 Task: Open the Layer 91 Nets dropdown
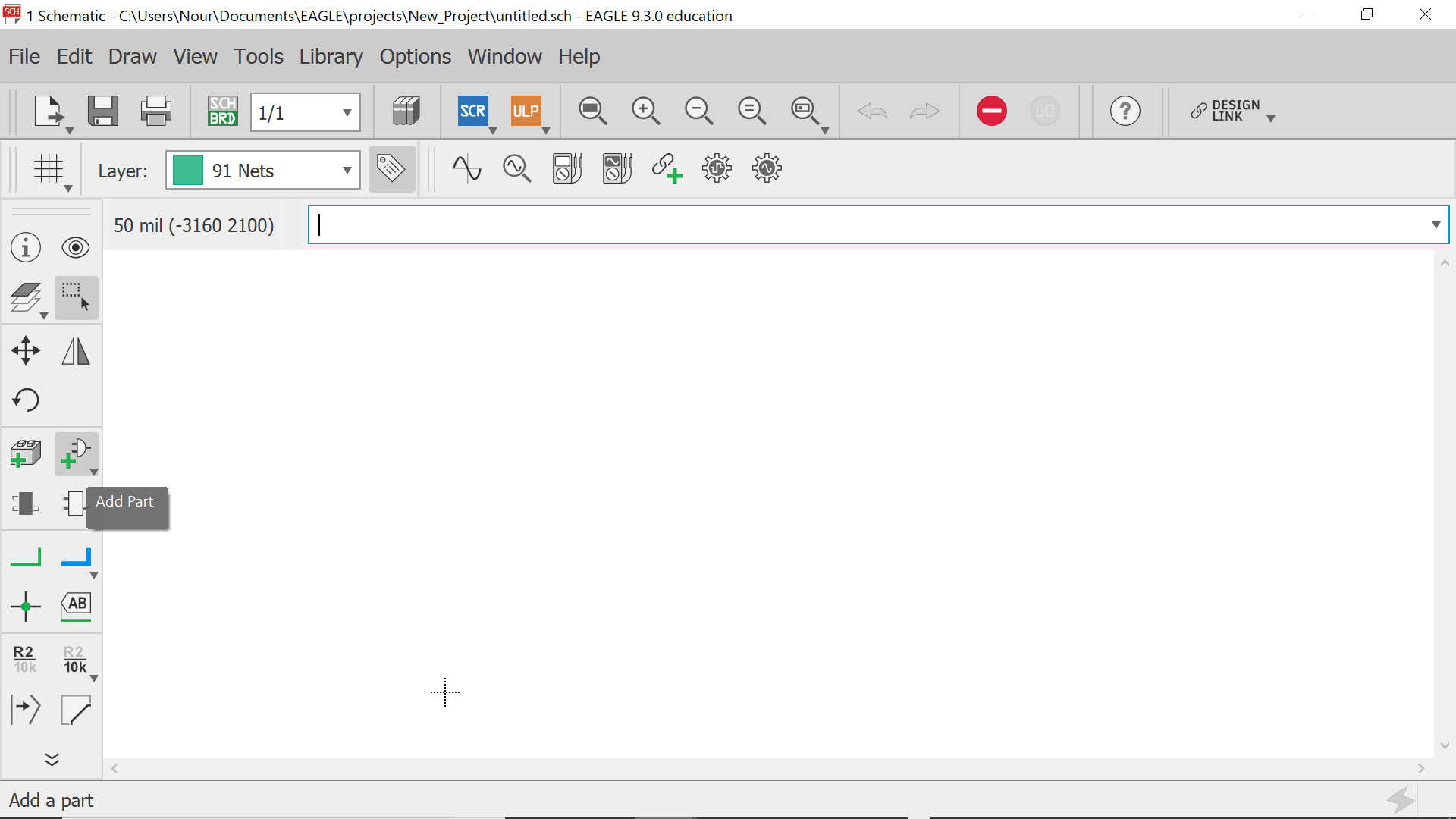[x=347, y=171]
